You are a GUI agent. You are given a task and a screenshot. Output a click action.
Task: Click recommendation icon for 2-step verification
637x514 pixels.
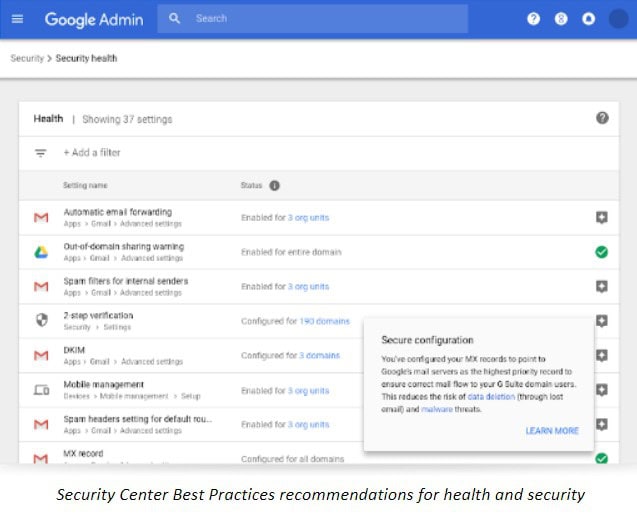(602, 321)
